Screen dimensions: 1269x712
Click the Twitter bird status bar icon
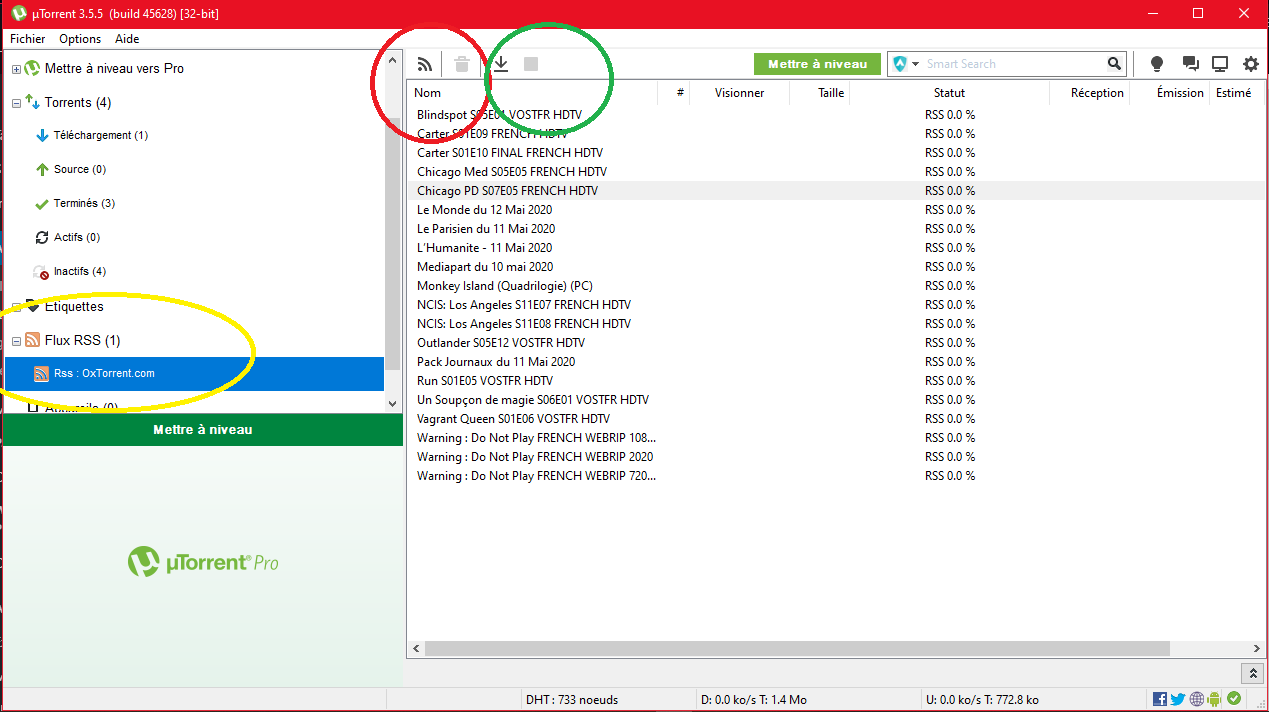point(1178,699)
